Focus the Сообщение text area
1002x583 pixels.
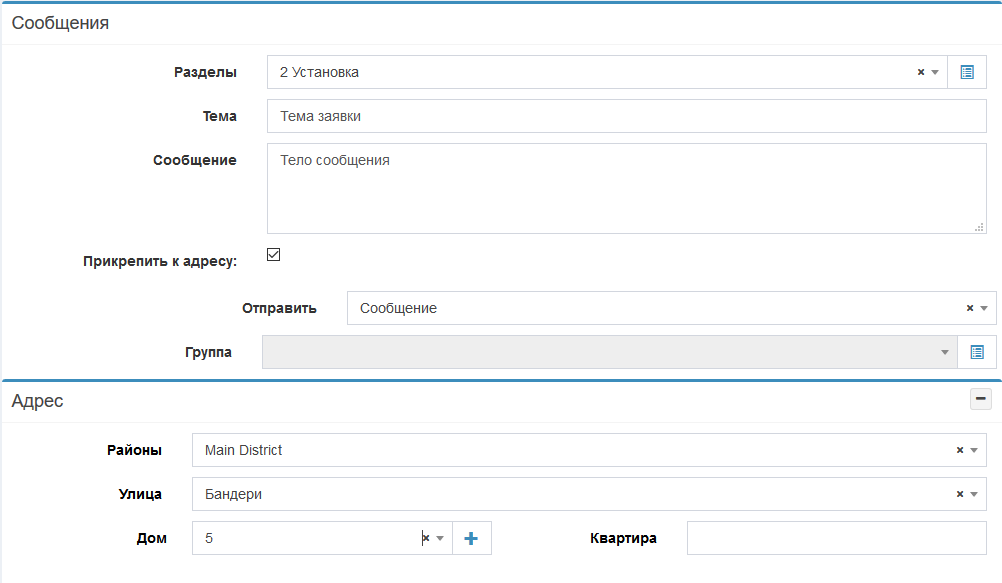(626, 189)
